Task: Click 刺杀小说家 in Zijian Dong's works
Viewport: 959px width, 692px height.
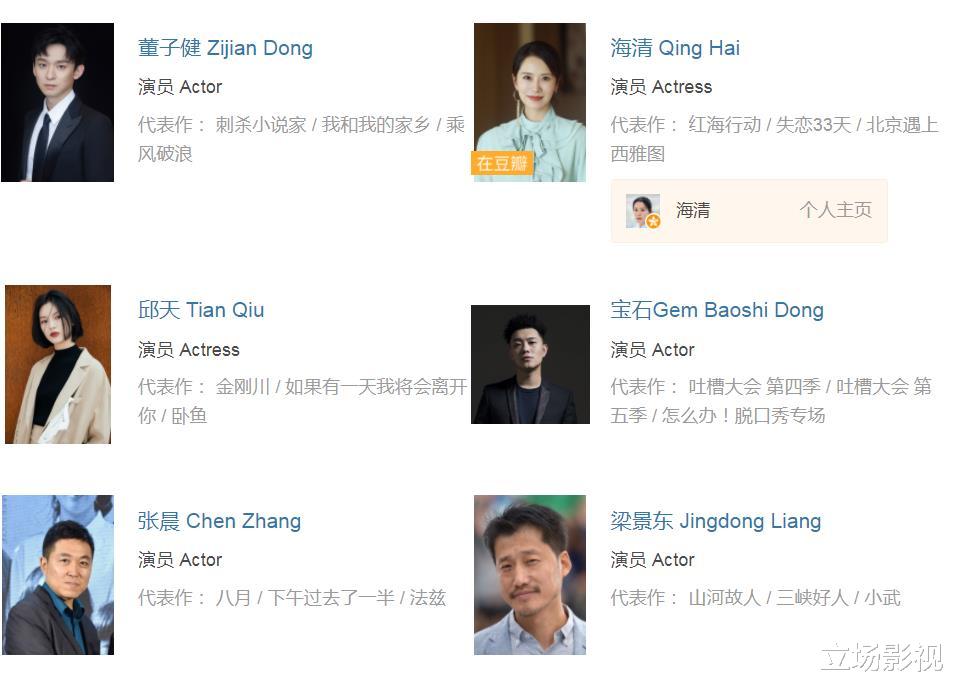Action: point(261,125)
